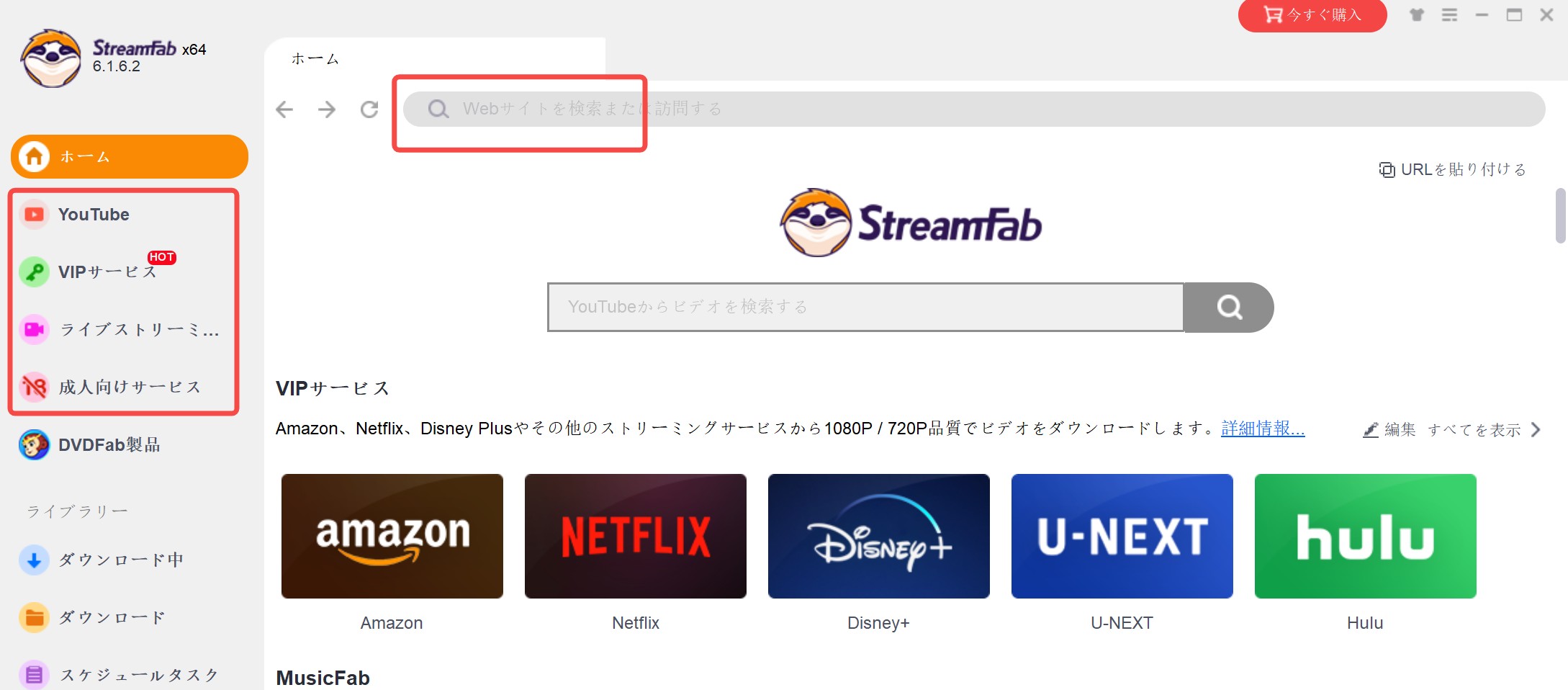Click the Hulu caption text
The width and height of the screenshot is (1568, 690).
[x=1365, y=623]
